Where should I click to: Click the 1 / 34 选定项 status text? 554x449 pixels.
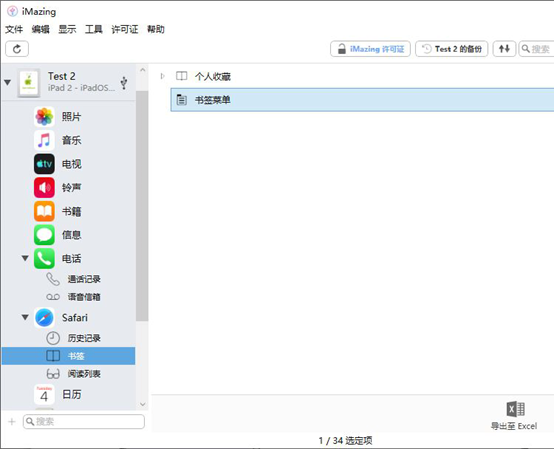pyautogui.click(x=345, y=441)
